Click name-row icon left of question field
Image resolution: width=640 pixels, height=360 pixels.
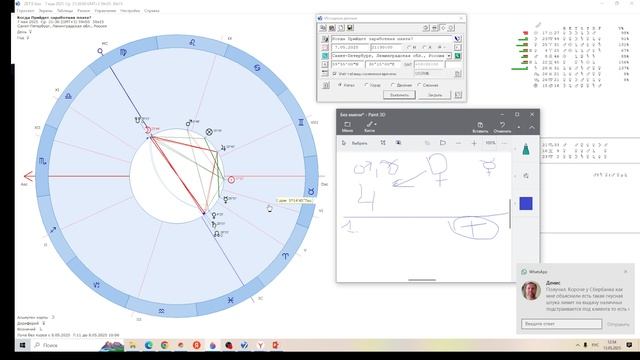click(x=325, y=39)
